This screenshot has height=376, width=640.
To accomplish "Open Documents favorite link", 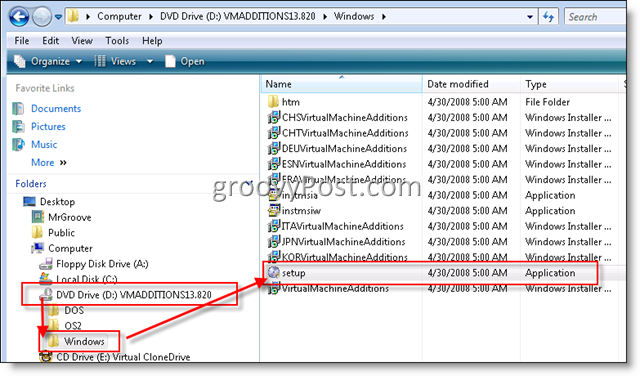I will (56, 109).
